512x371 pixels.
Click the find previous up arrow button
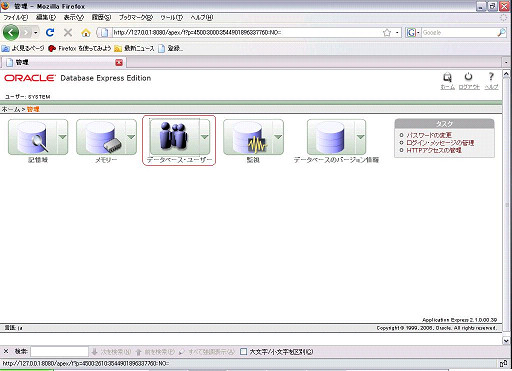[155, 352]
